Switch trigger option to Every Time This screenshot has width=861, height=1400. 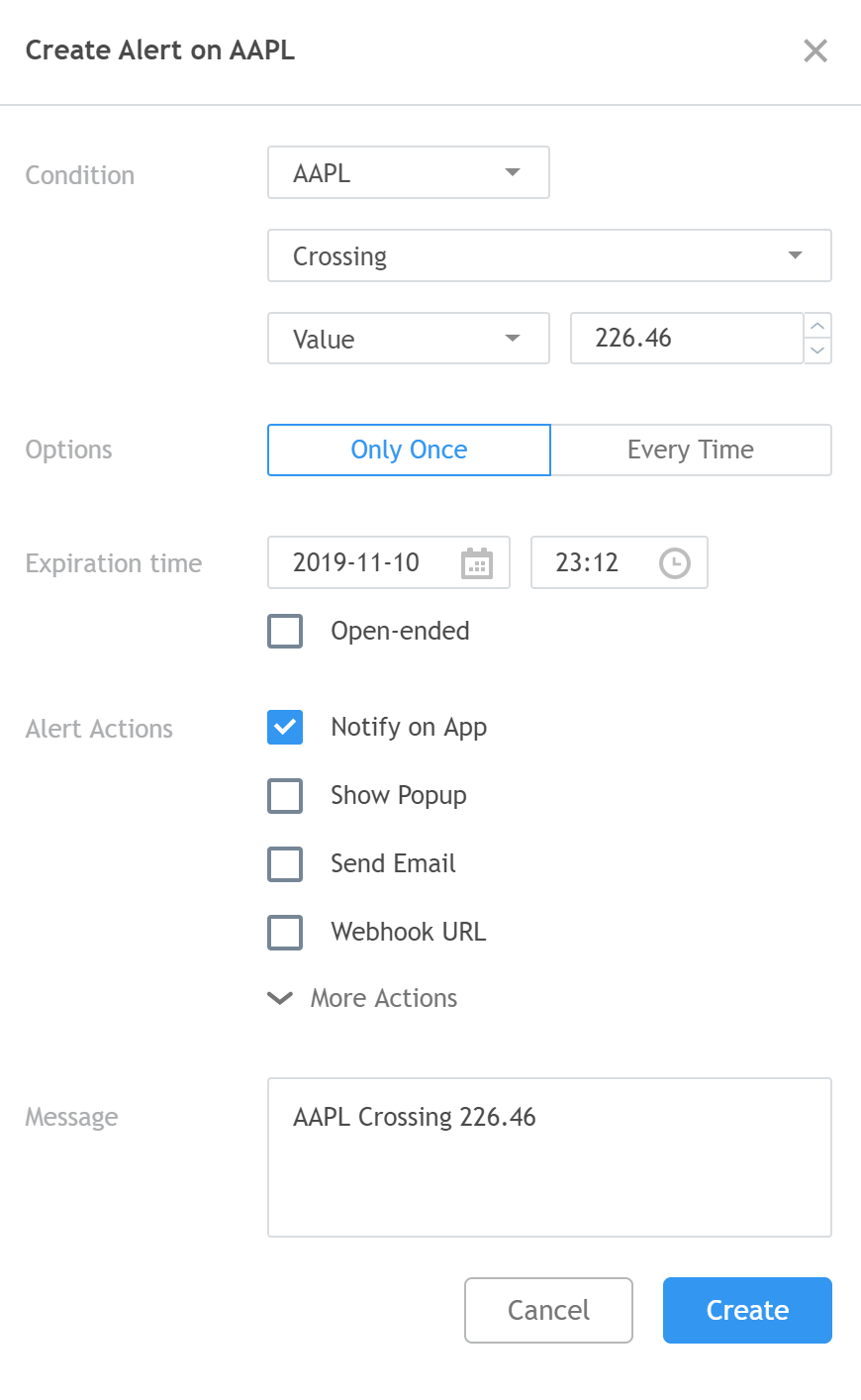690,450
